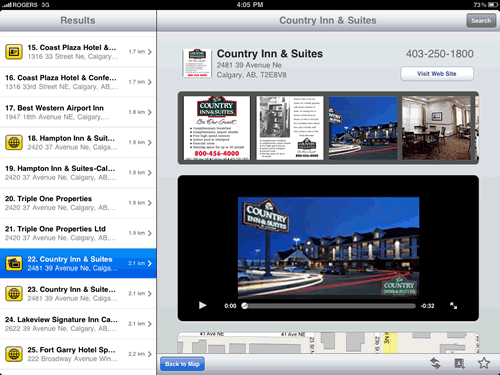Open Lakeview Signature Inn chevron
The image size is (500, 375).
pyautogui.click(x=150, y=324)
